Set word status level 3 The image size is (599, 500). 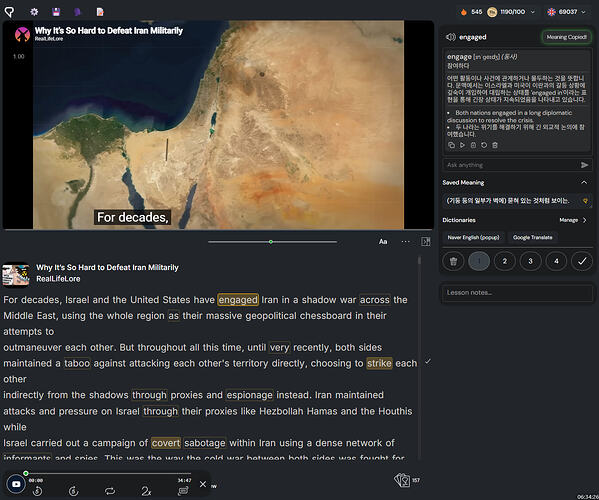(530, 261)
